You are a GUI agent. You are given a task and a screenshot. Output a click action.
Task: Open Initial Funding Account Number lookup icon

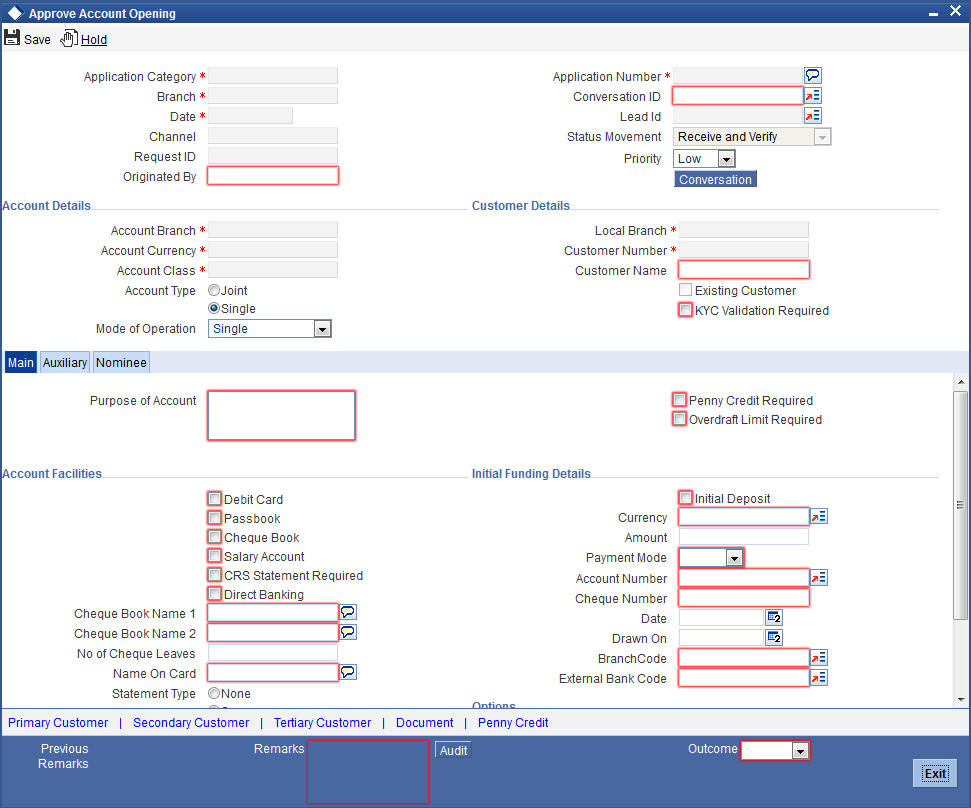pos(819,578)
